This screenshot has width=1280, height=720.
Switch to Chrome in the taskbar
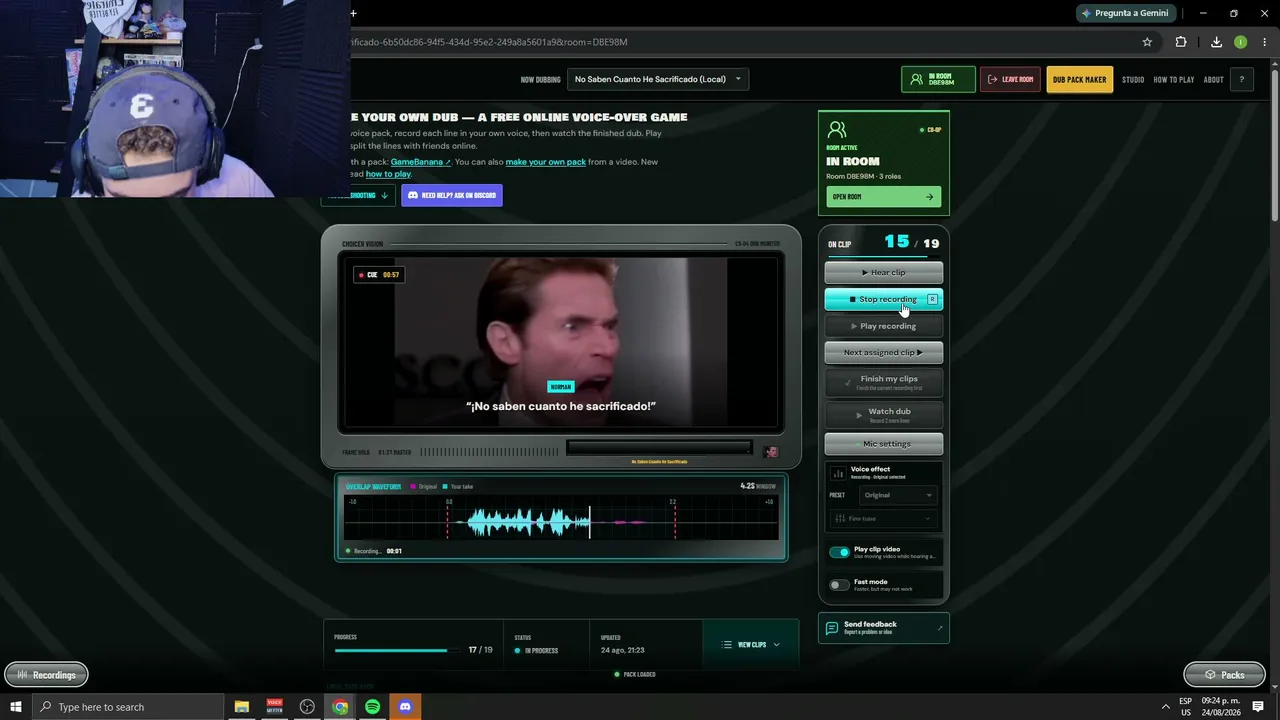pos(340,707)
